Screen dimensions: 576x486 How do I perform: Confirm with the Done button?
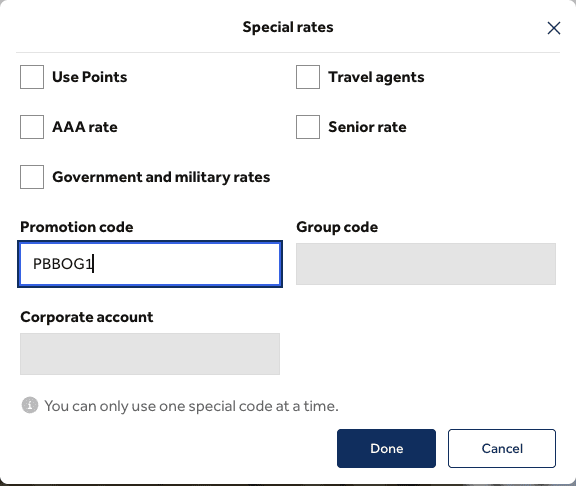[x=386, y=448]
